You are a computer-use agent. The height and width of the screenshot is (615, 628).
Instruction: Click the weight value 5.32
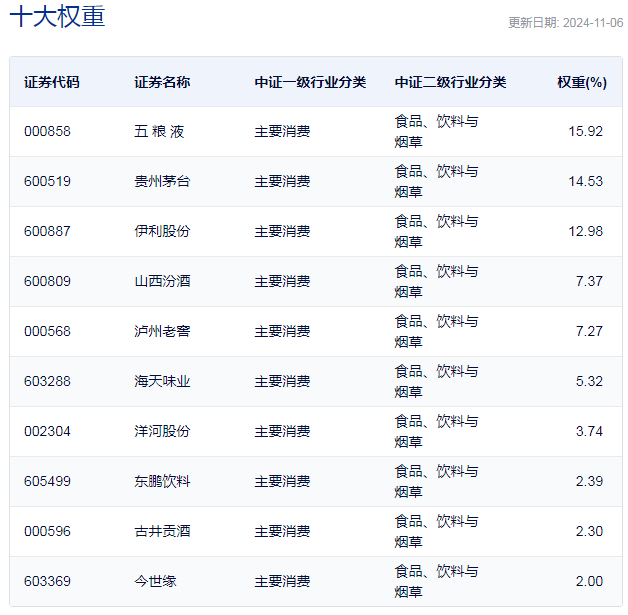[589, 382]
